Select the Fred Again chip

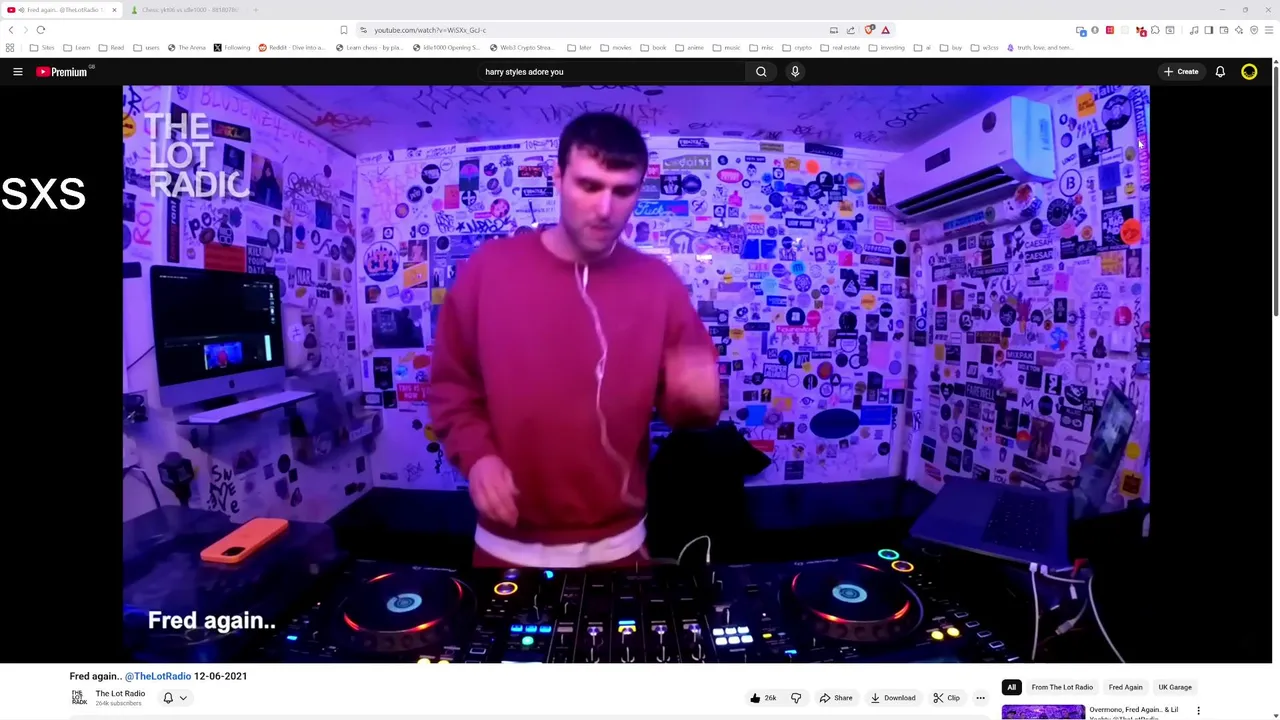1125,687
